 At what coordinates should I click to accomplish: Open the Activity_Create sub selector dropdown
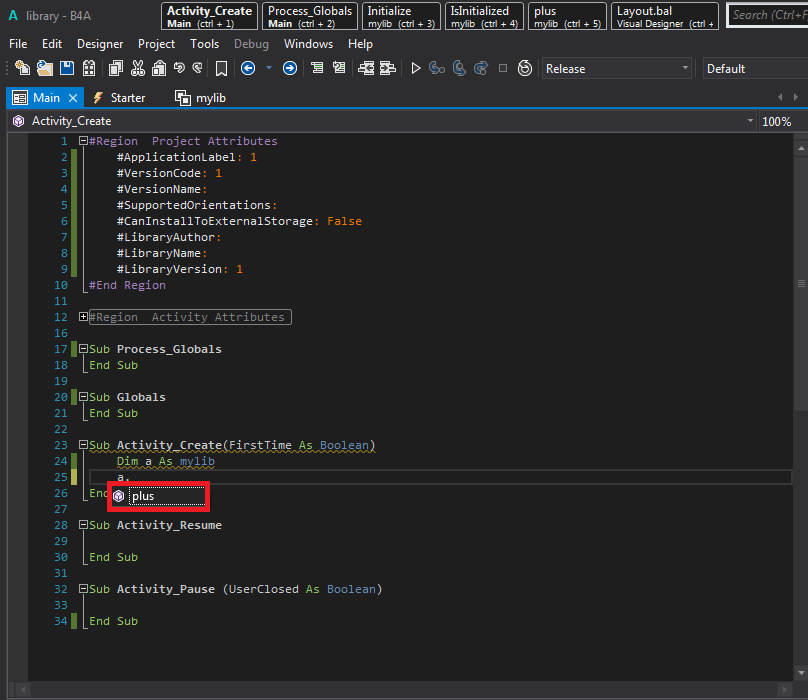[750, 121]
